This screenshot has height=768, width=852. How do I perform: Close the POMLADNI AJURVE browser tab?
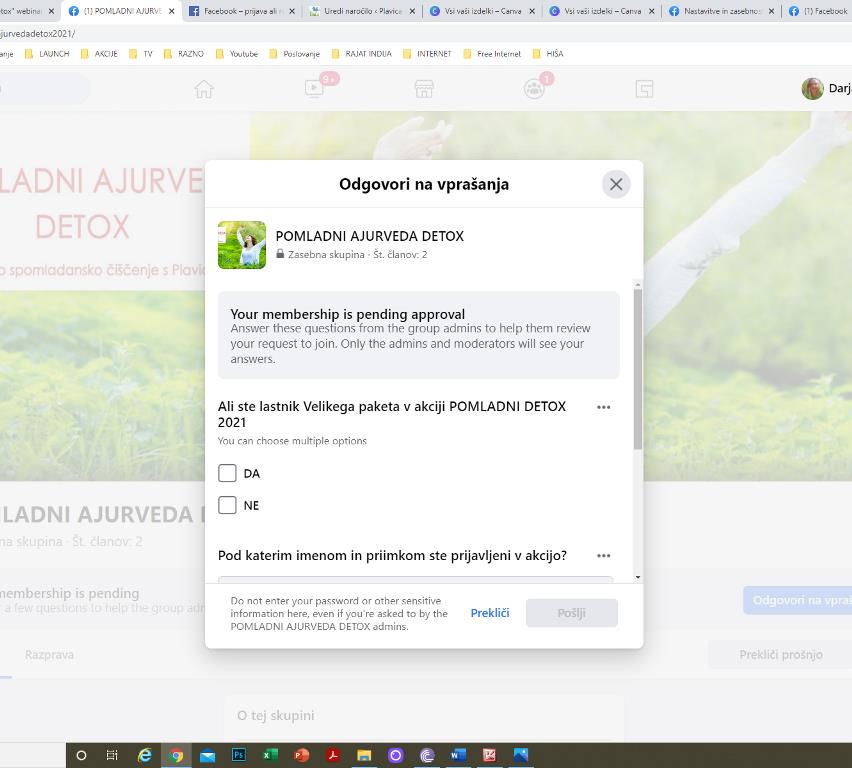tap(172, 11)
